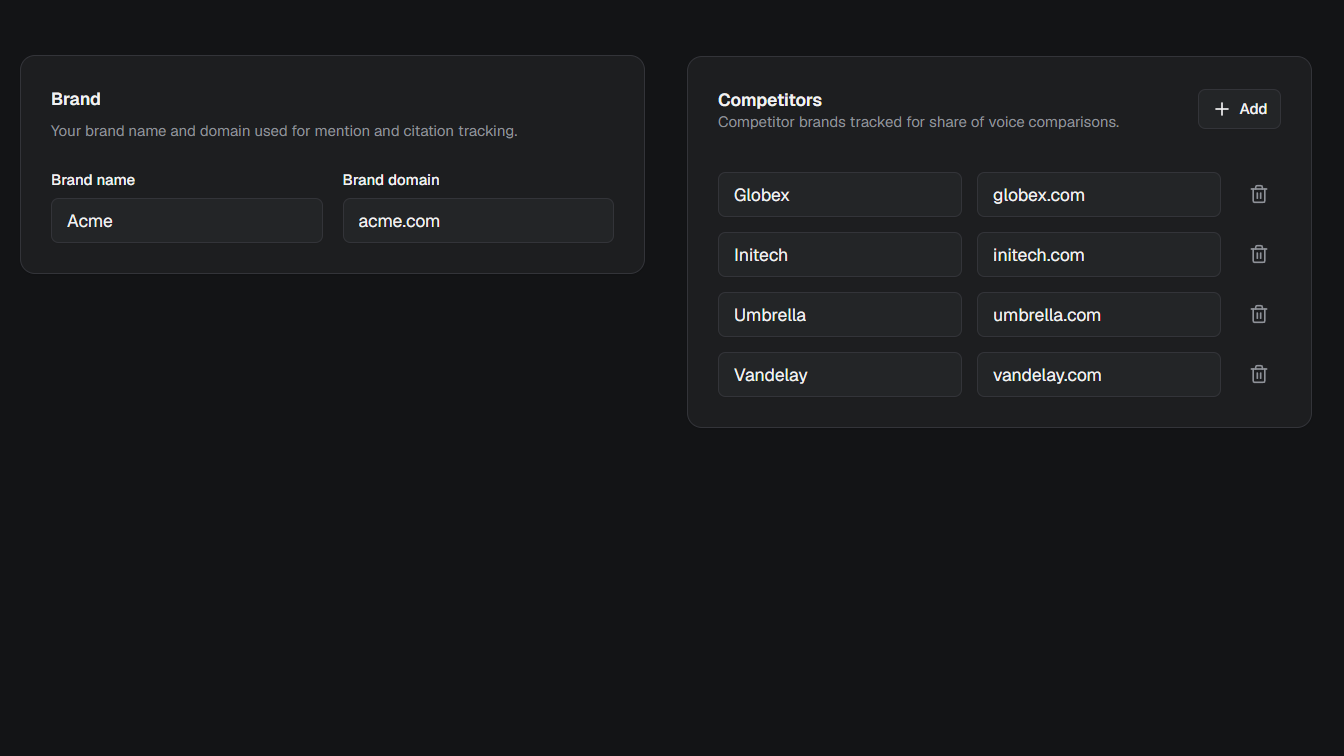Click the trash icon next to Umbrella
1344x756 pixels.
(x=1259, y=315)
